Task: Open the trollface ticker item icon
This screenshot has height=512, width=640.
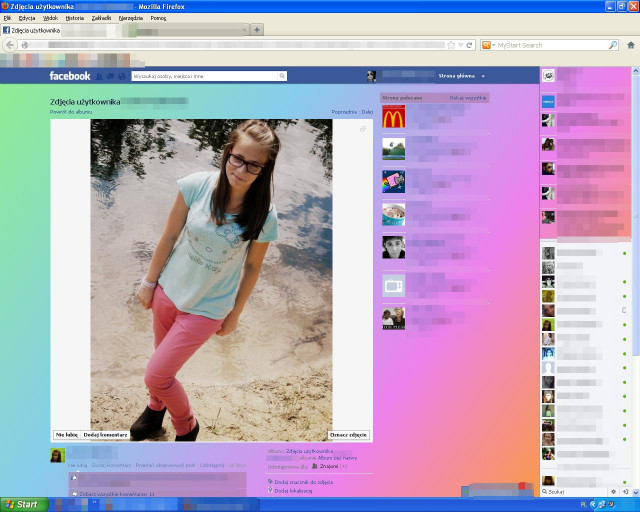Action: point(548,76)
